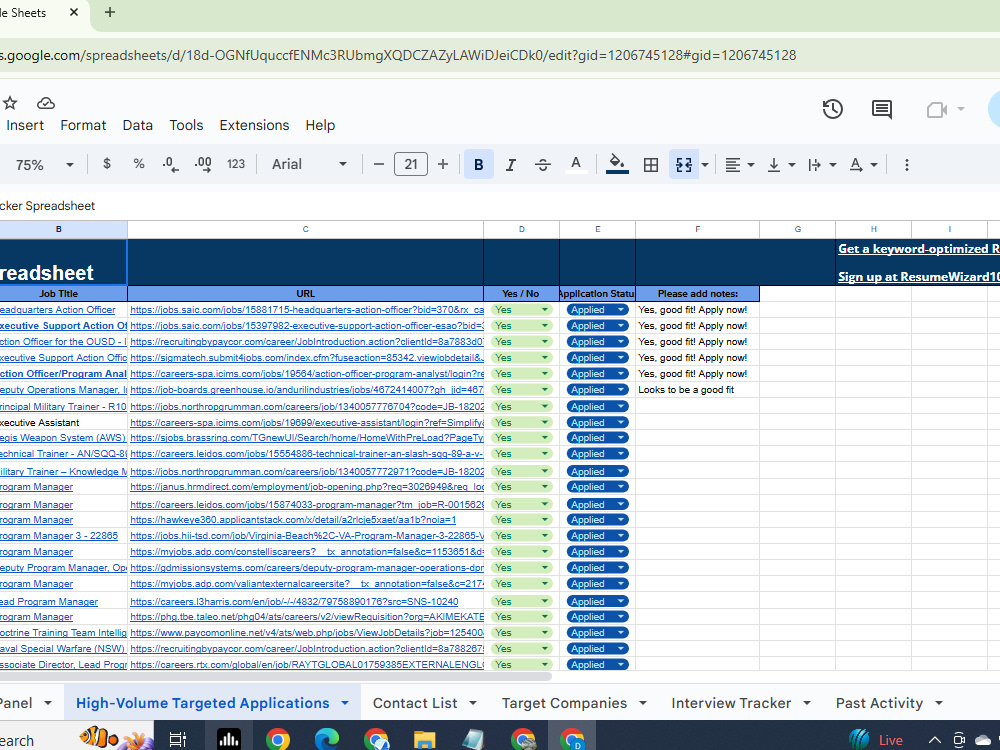Switch to Past Activity sheet tab
Image resolution: width=1000 pixels, height=750 pixels.
point(879,703)
